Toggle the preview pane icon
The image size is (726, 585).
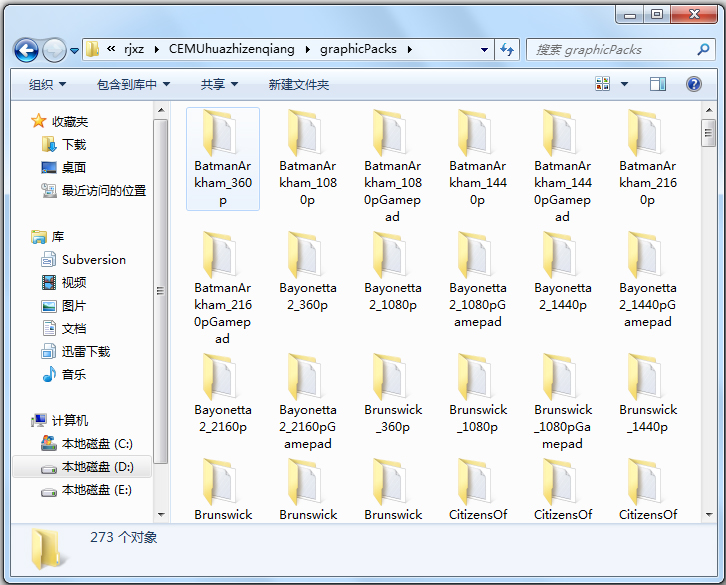click(657, 84)
